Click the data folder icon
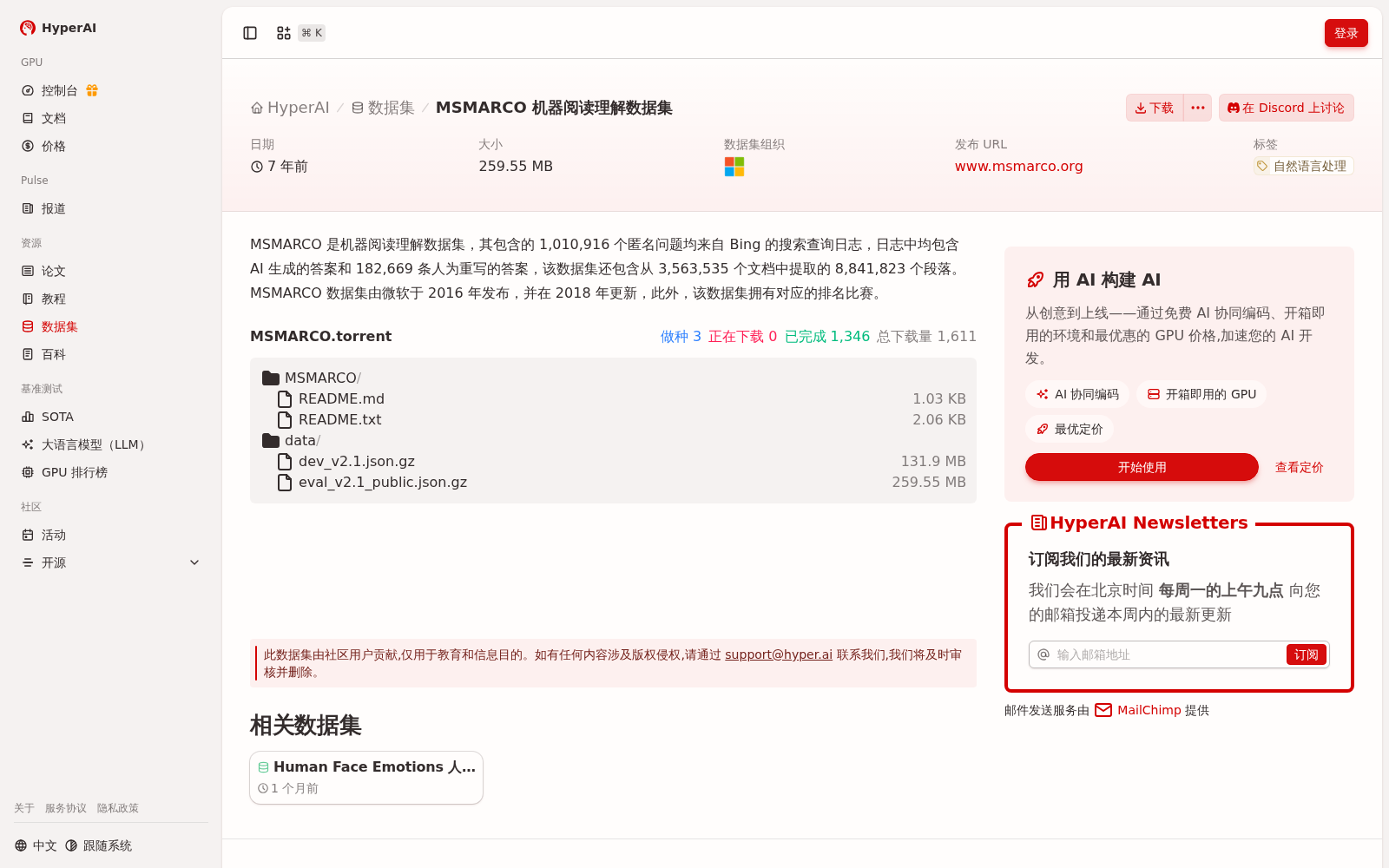The height and width of the screenshot is (868, 1389). point(271,441)
